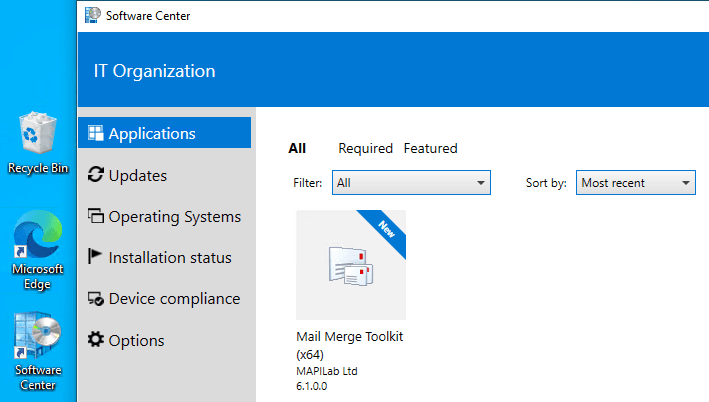Click the New ribbon badge on app tile
This screenshot has height=402, width=709.
[x=385, y=230]
